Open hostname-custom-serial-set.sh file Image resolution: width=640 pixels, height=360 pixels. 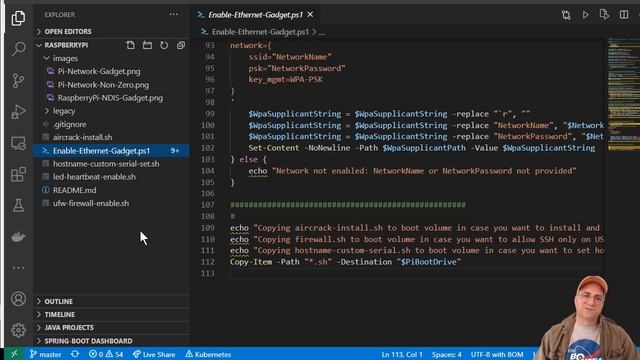coord(106,164)
